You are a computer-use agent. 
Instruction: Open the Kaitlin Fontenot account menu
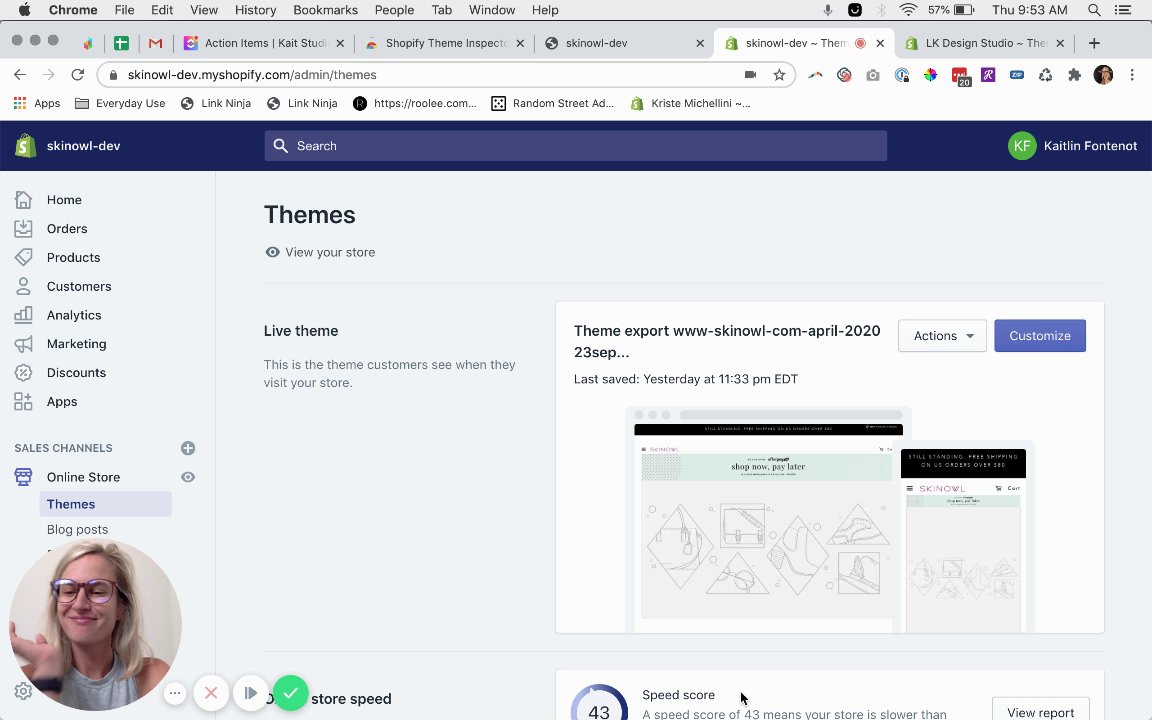point(1073,145)
